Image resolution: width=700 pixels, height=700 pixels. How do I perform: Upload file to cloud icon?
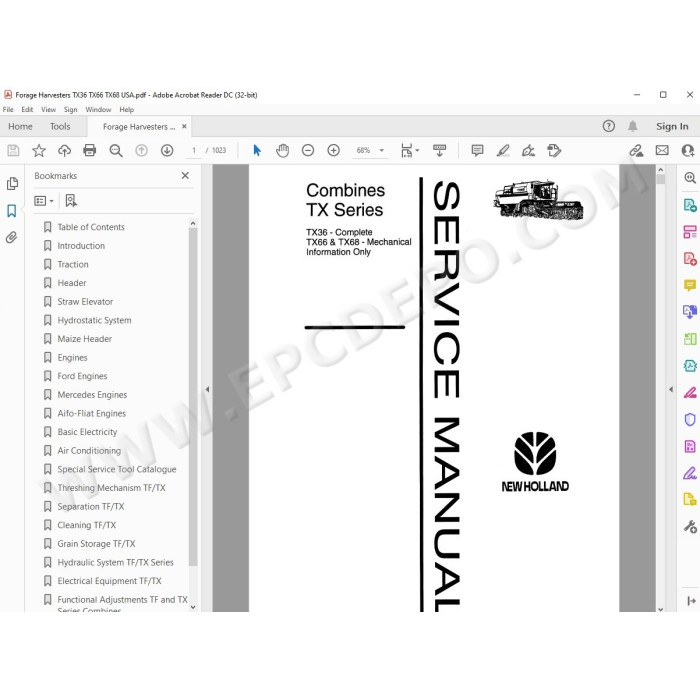coord(64,150)
